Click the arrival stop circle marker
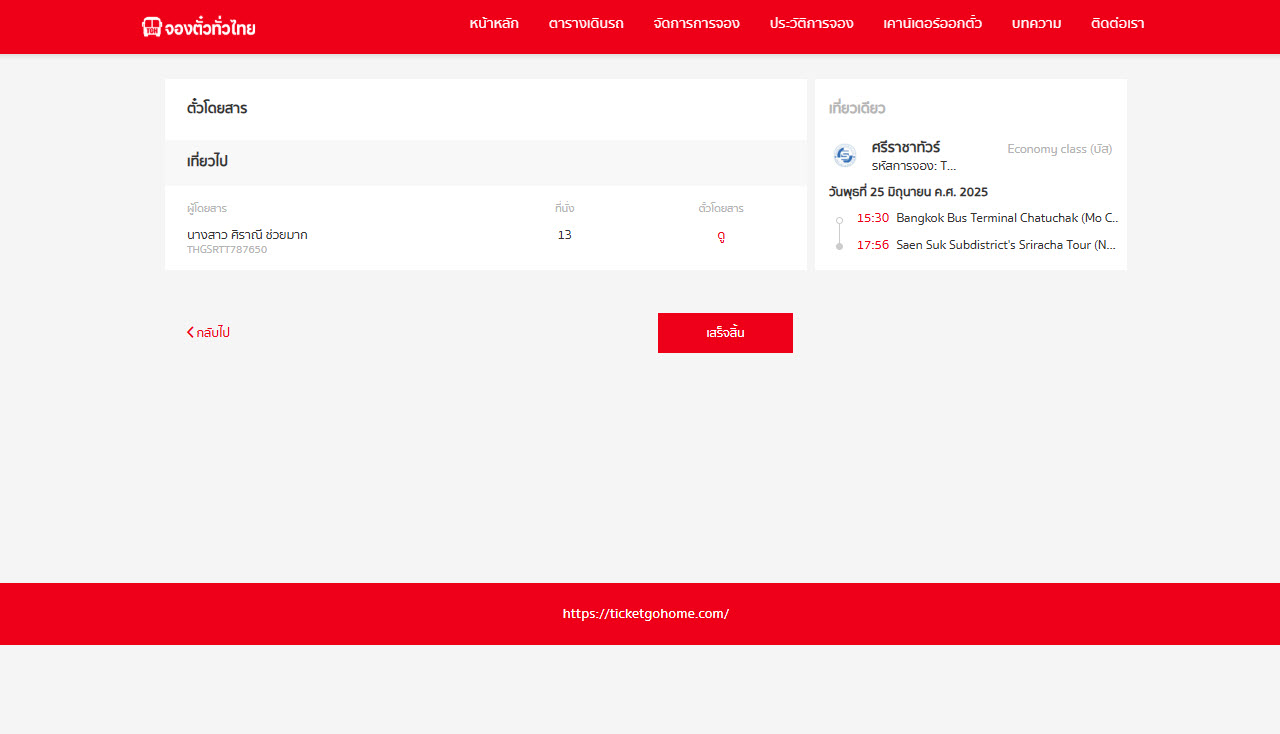This screenshot has height=734, width=1280. pos(839,246)
